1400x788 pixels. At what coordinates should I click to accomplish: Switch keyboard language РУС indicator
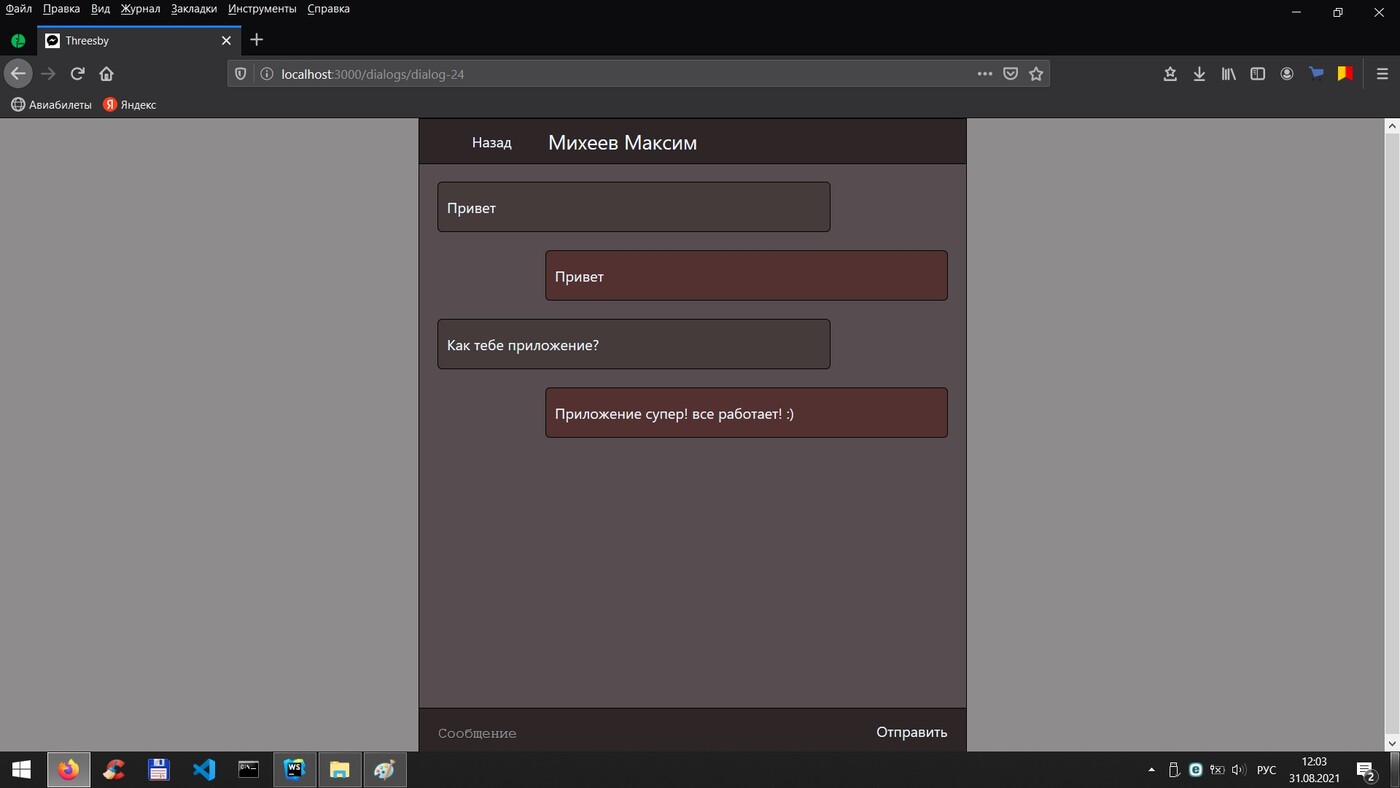1266,770
